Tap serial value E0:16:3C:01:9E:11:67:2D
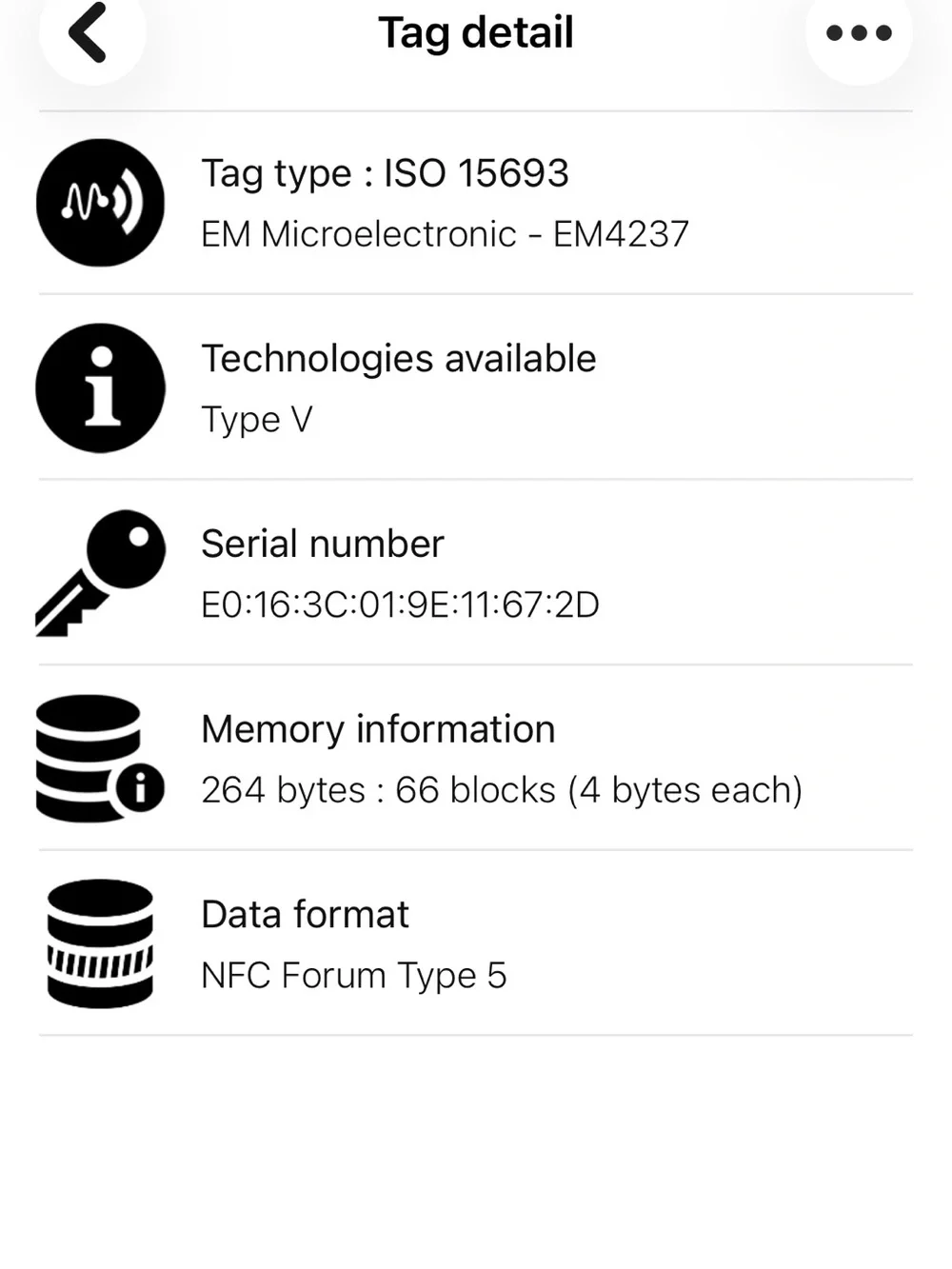This screenshot has height=1269, width=952. tap(400, 605)
